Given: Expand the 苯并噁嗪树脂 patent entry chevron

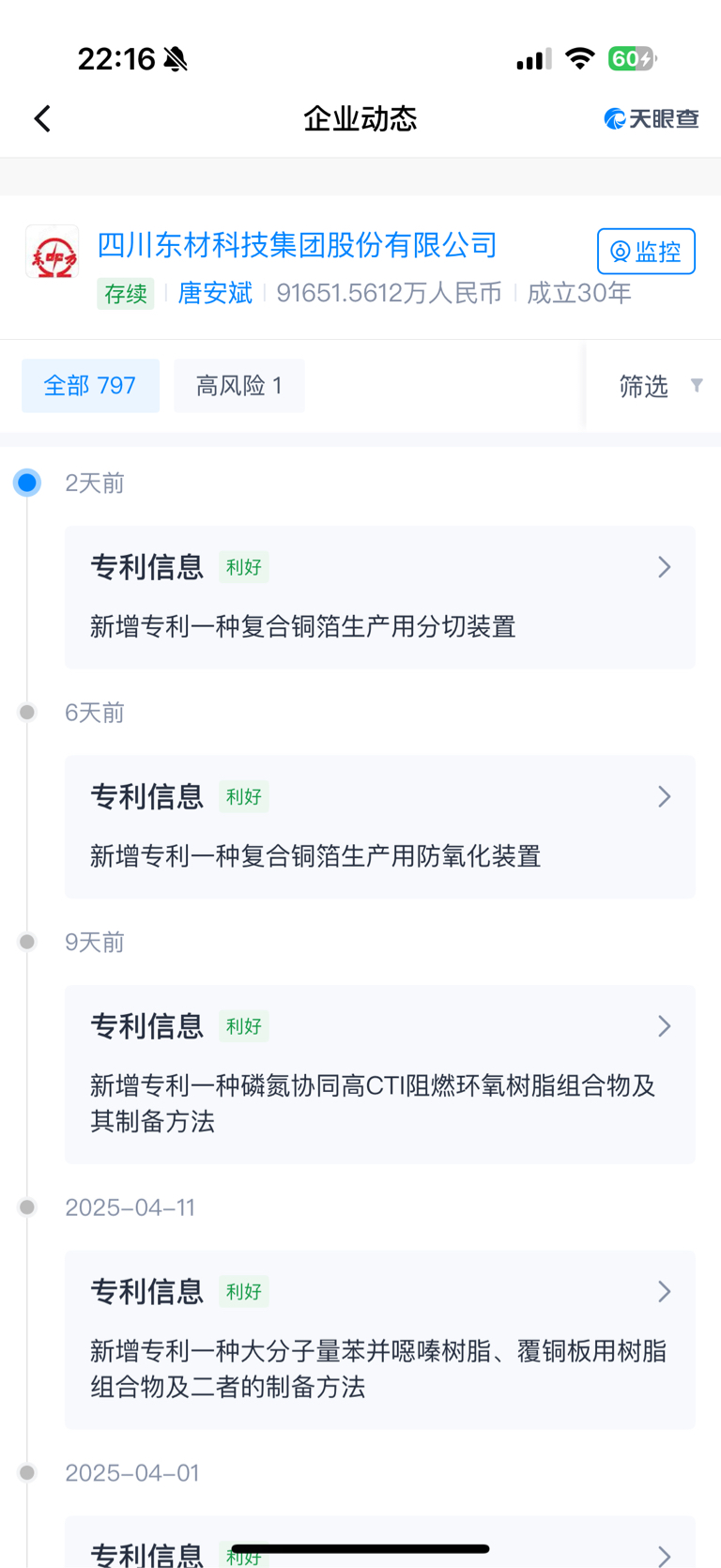Looking at the screenshot, I should pos(665,1292).
